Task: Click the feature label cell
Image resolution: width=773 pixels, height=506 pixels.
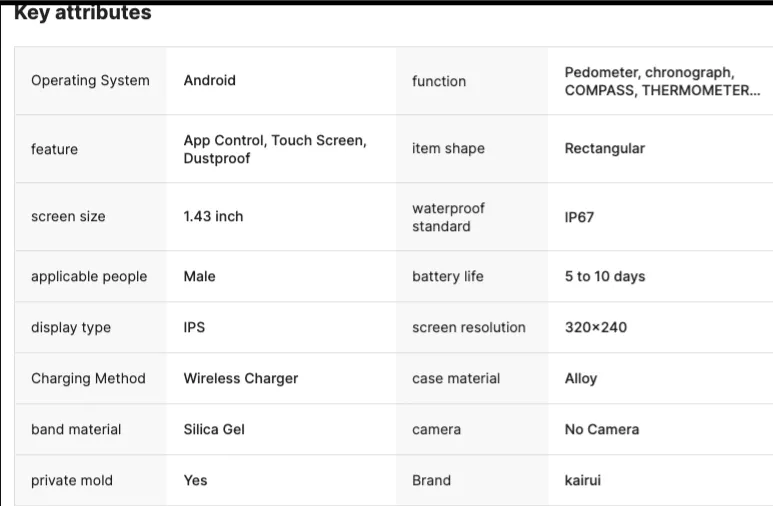Action: coord(91,149)
